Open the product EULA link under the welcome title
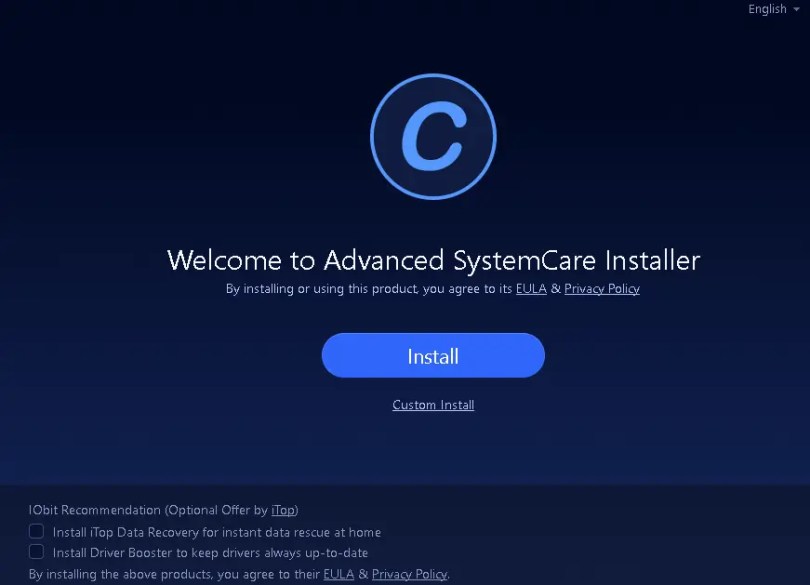810x585 pixels. tap(531, 288)
